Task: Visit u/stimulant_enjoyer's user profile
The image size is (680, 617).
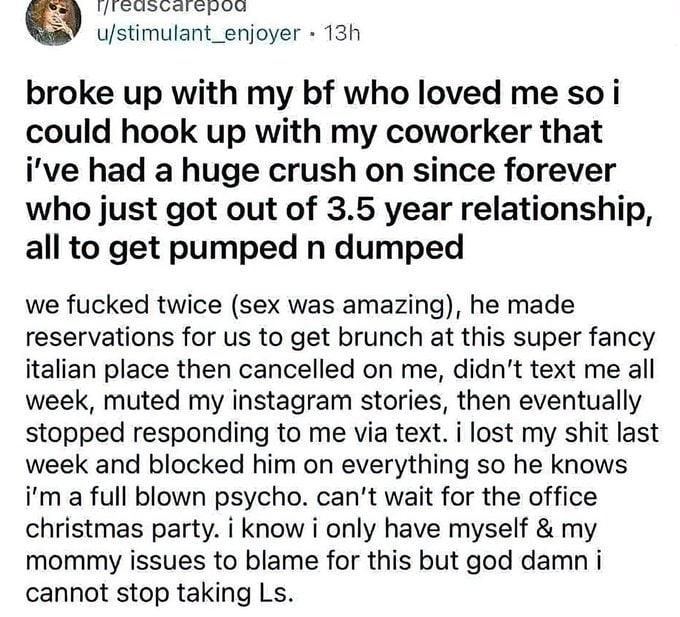Action: (198, 33)
